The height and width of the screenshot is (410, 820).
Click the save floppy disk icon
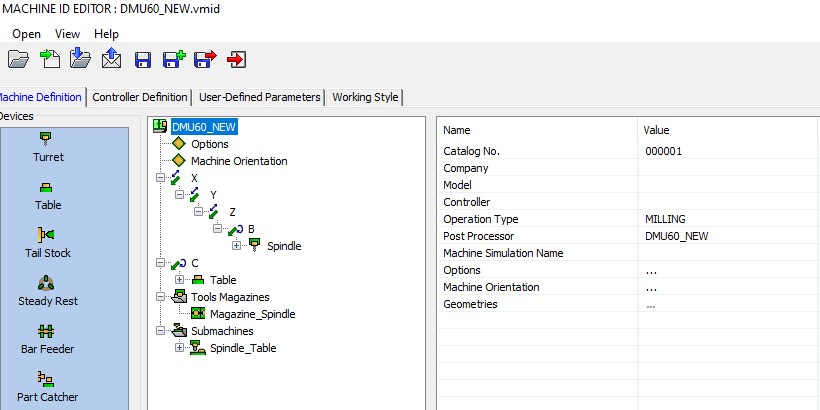[143, 60]
